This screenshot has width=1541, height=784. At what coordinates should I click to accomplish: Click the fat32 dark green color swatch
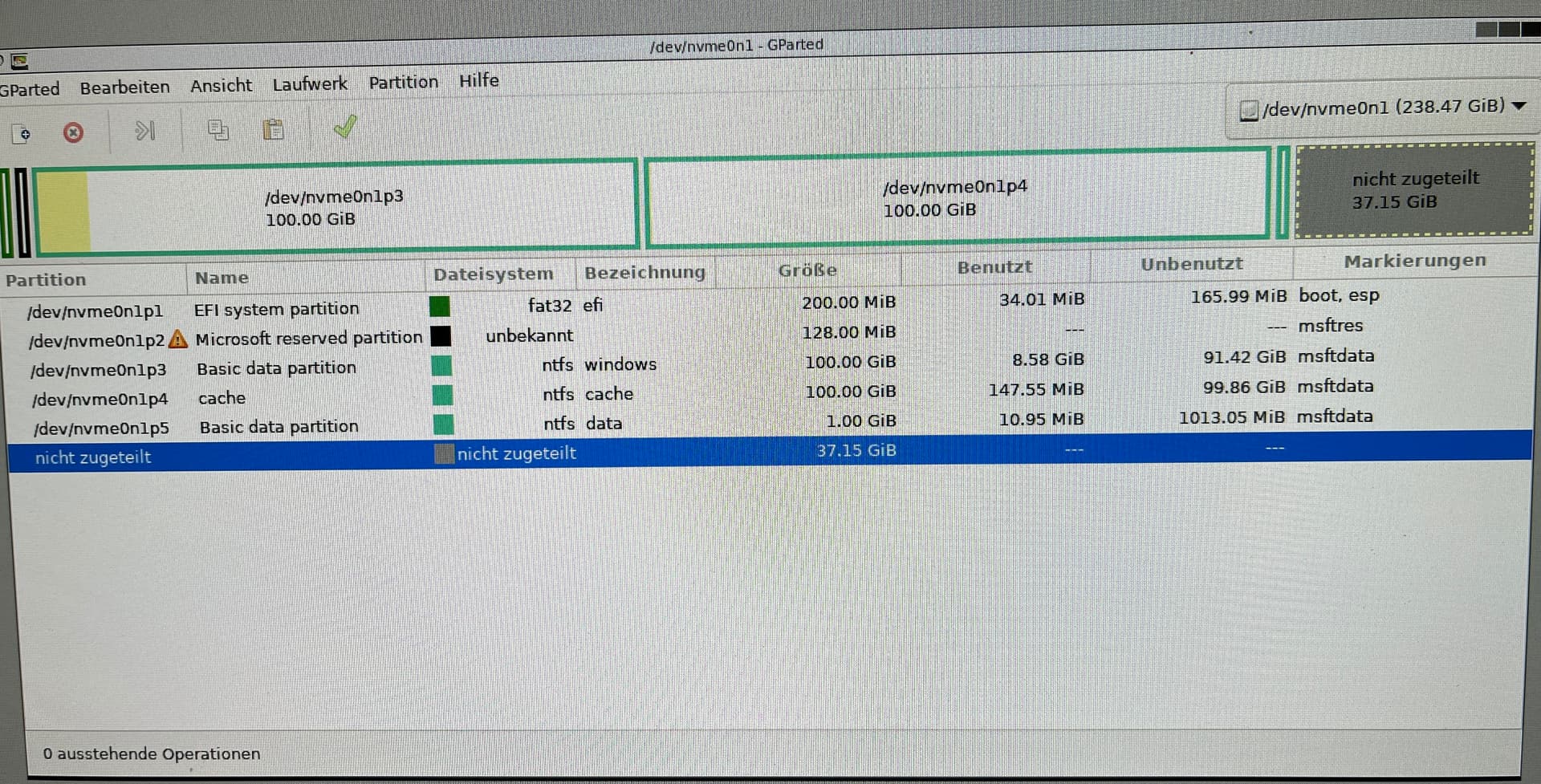click(440, 307)
